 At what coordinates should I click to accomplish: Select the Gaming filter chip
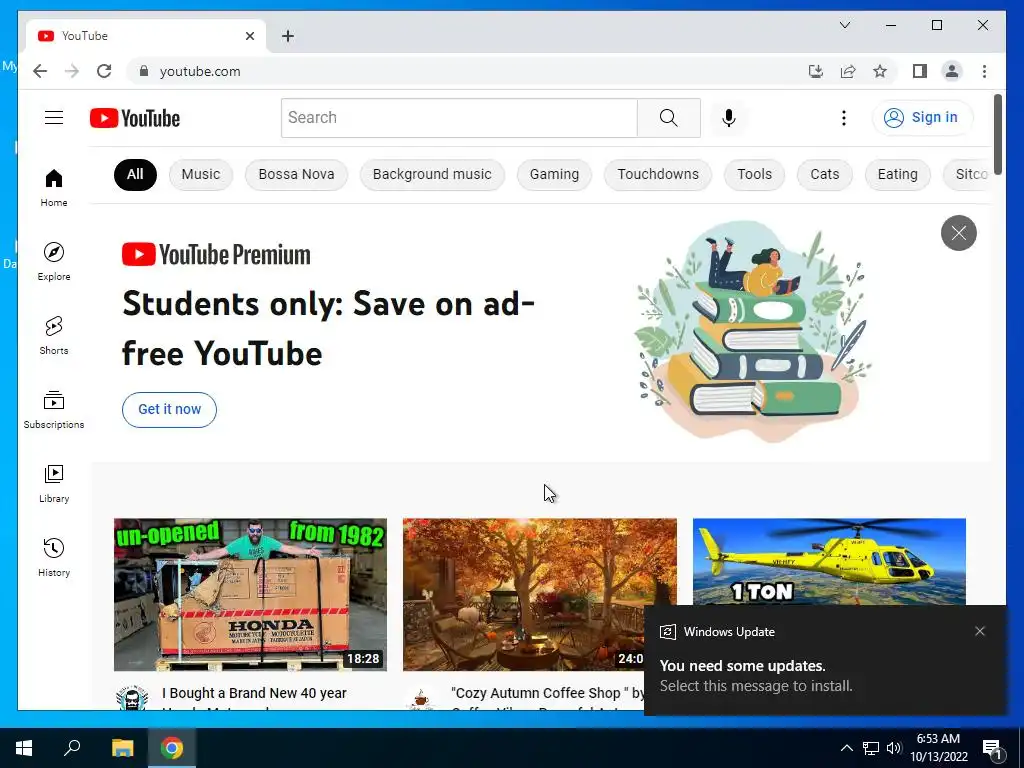pos(554,174)
